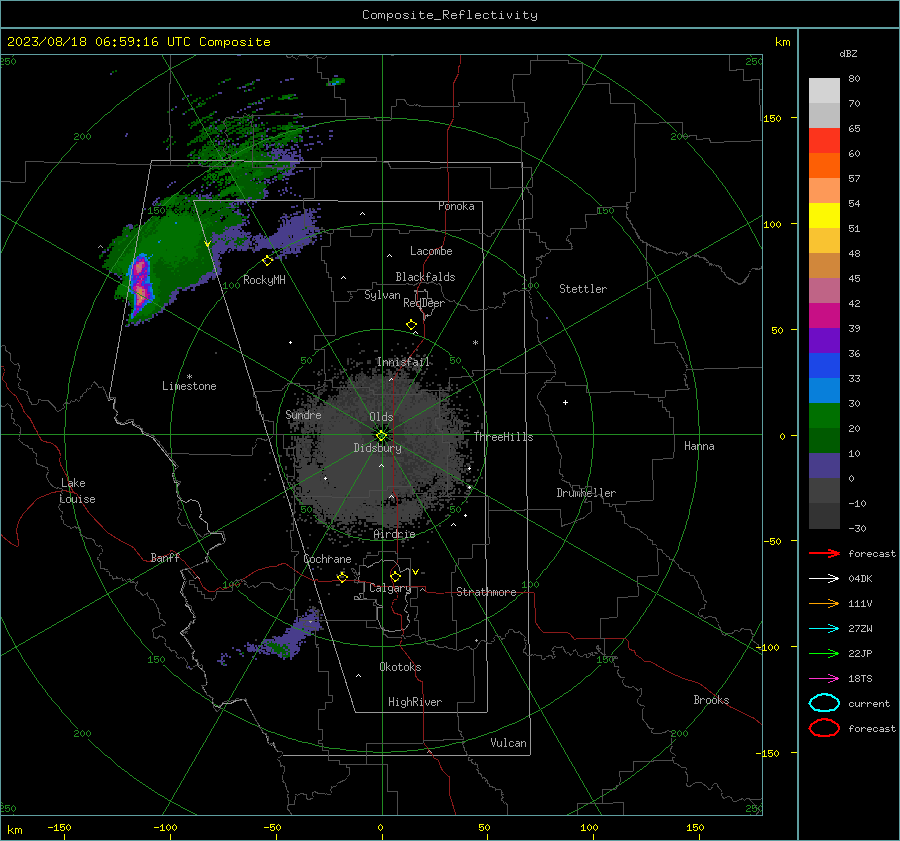Click the Limestone label
Viewport: 900px width, 841px height.
(189, 386)
